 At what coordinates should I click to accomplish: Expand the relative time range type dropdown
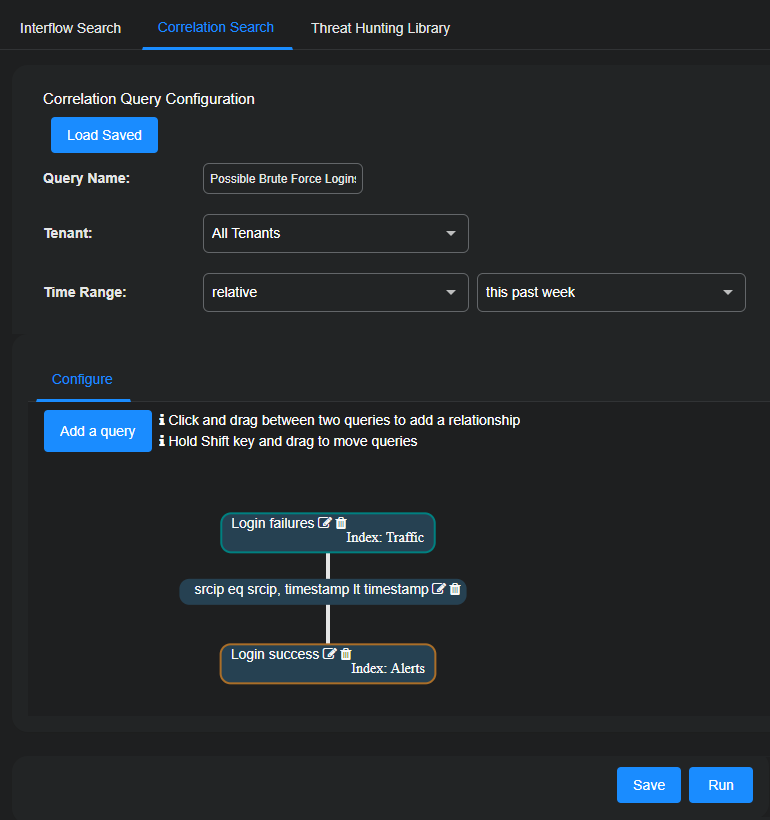point(335,293)
